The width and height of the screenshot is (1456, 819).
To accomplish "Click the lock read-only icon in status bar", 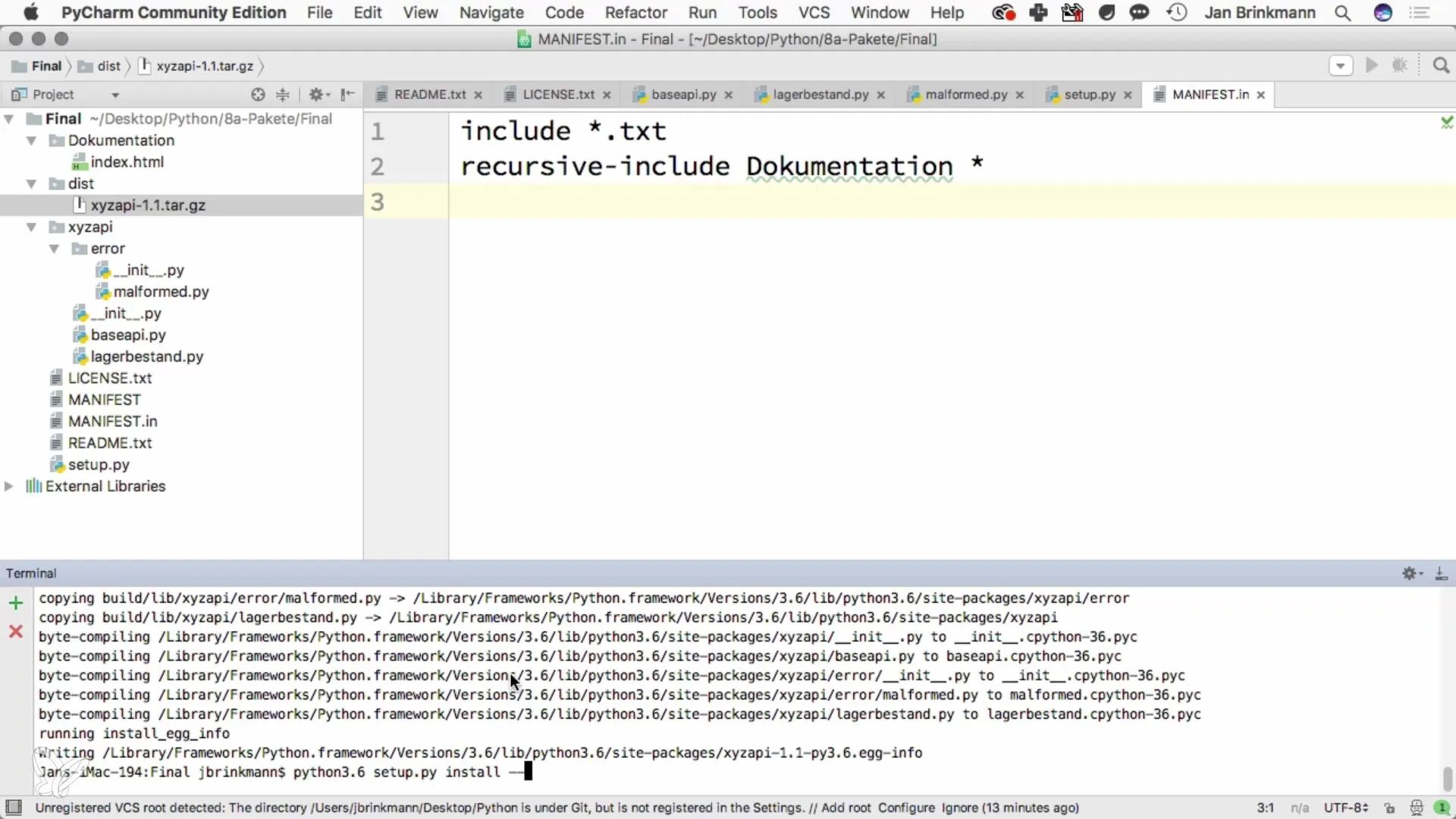I will tap(1389, 808).
